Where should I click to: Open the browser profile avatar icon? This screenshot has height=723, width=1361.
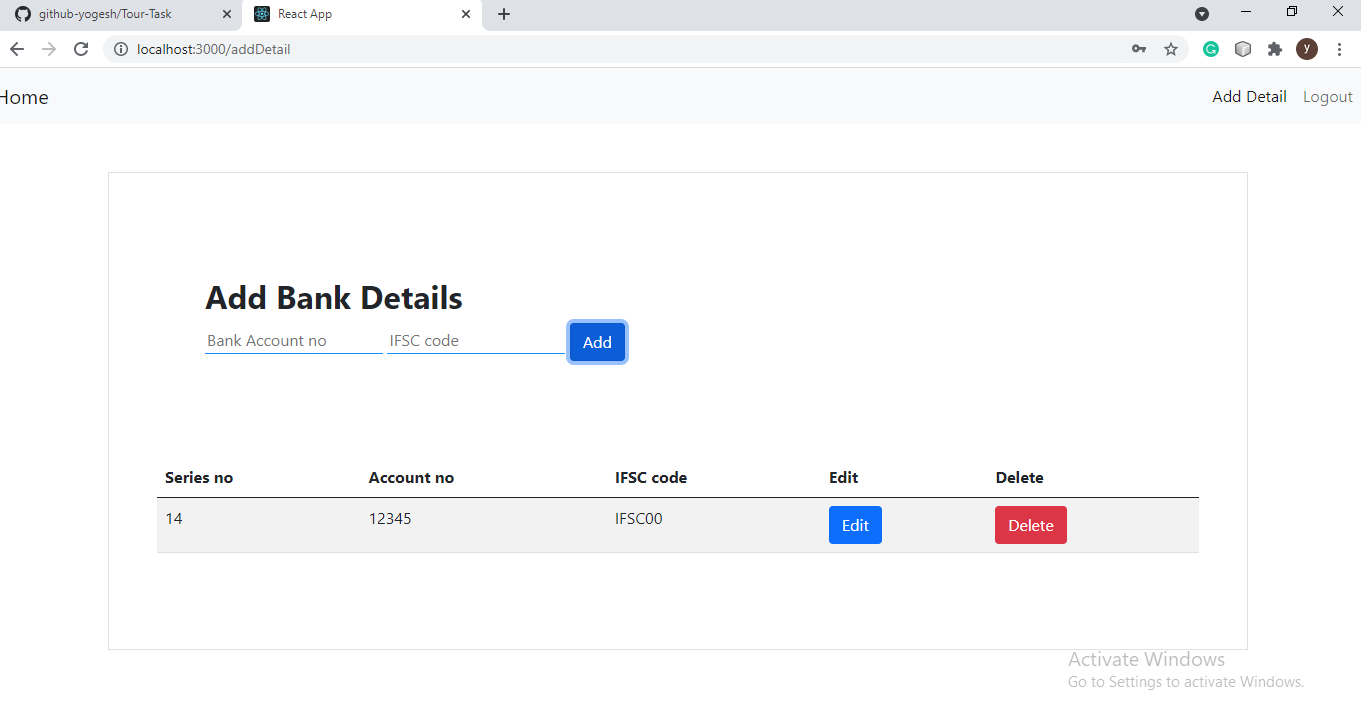pos(1307,48)
